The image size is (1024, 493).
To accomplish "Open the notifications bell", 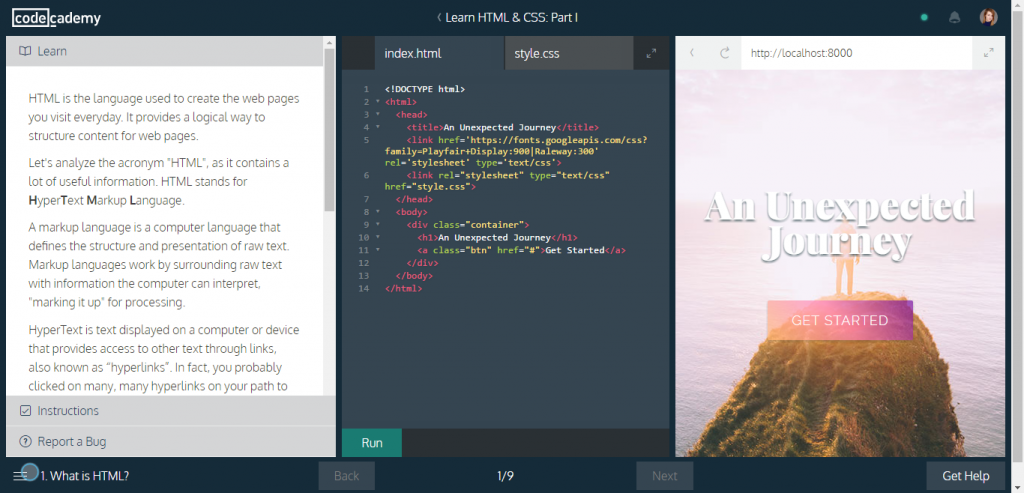I will click(954, 18).
